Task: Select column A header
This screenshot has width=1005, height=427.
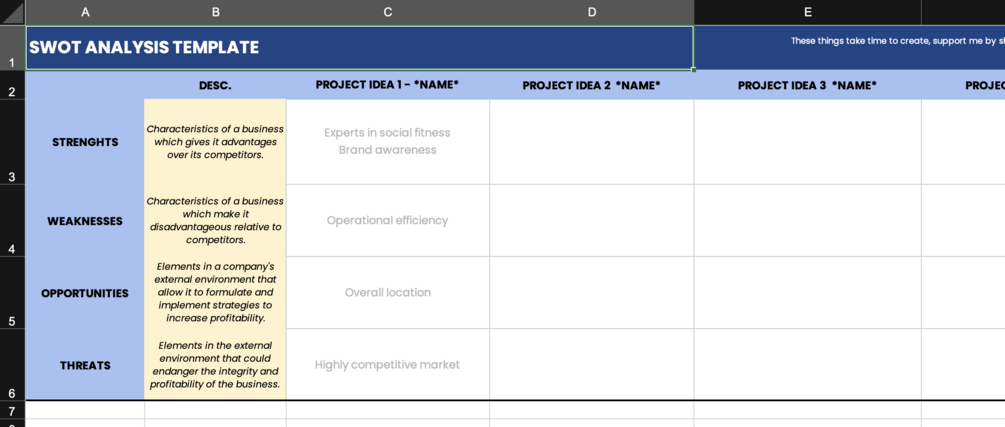Action: [85, 12]
